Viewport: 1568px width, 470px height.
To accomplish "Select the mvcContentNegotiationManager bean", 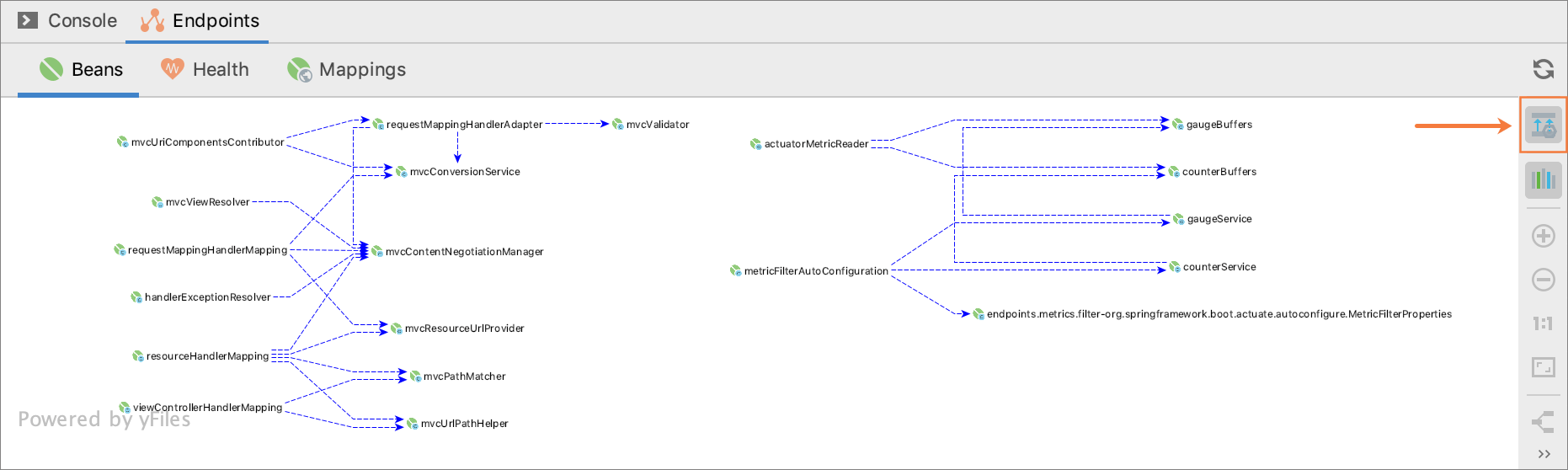I will pyautogui.click(x=457, y=252).
